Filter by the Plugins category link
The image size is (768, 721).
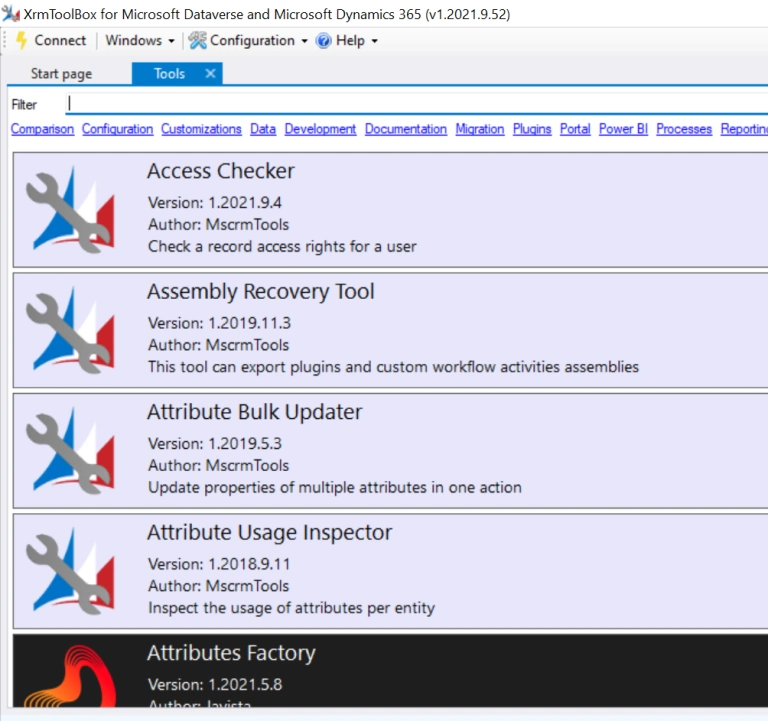coord(532,129)
